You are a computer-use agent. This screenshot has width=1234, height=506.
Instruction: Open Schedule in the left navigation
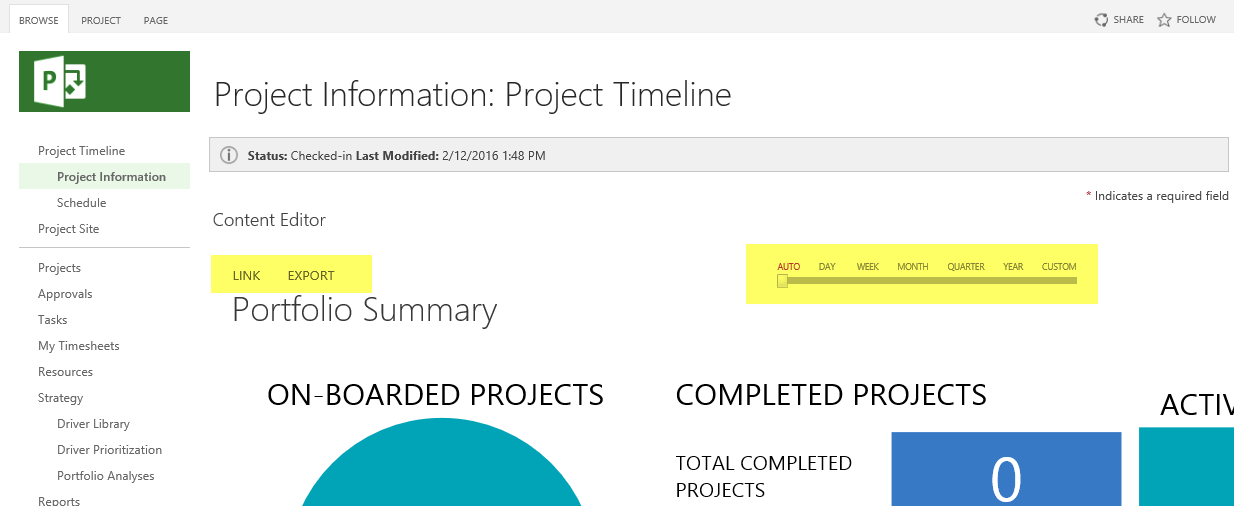click(x=81, y=203)
